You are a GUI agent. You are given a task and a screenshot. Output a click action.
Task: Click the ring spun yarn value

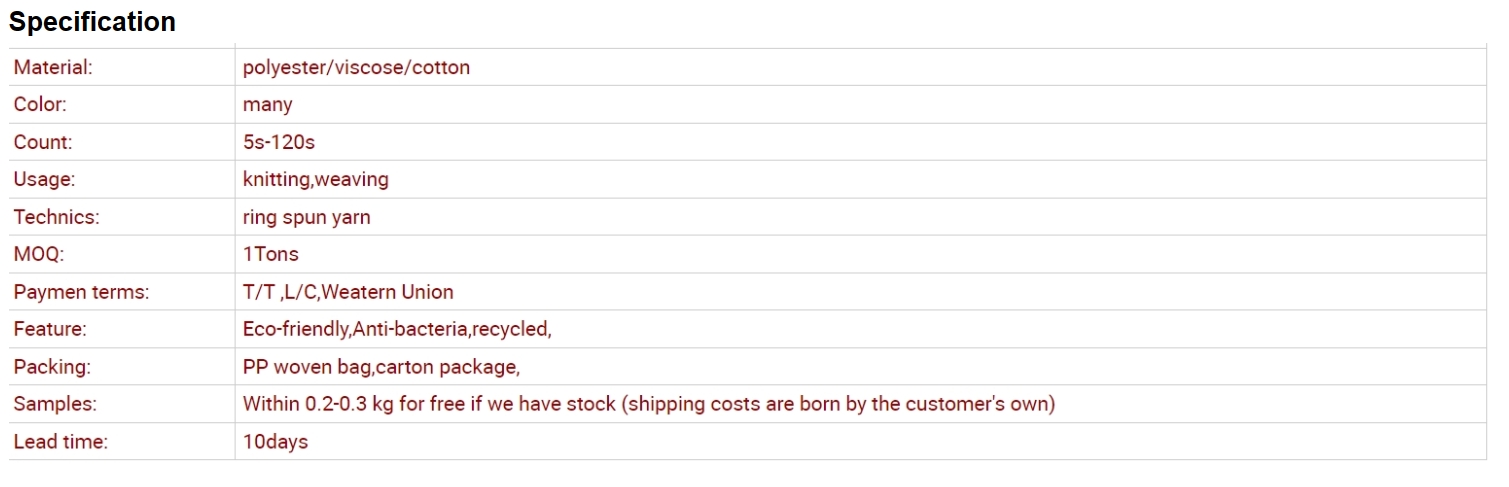point(307,217)
